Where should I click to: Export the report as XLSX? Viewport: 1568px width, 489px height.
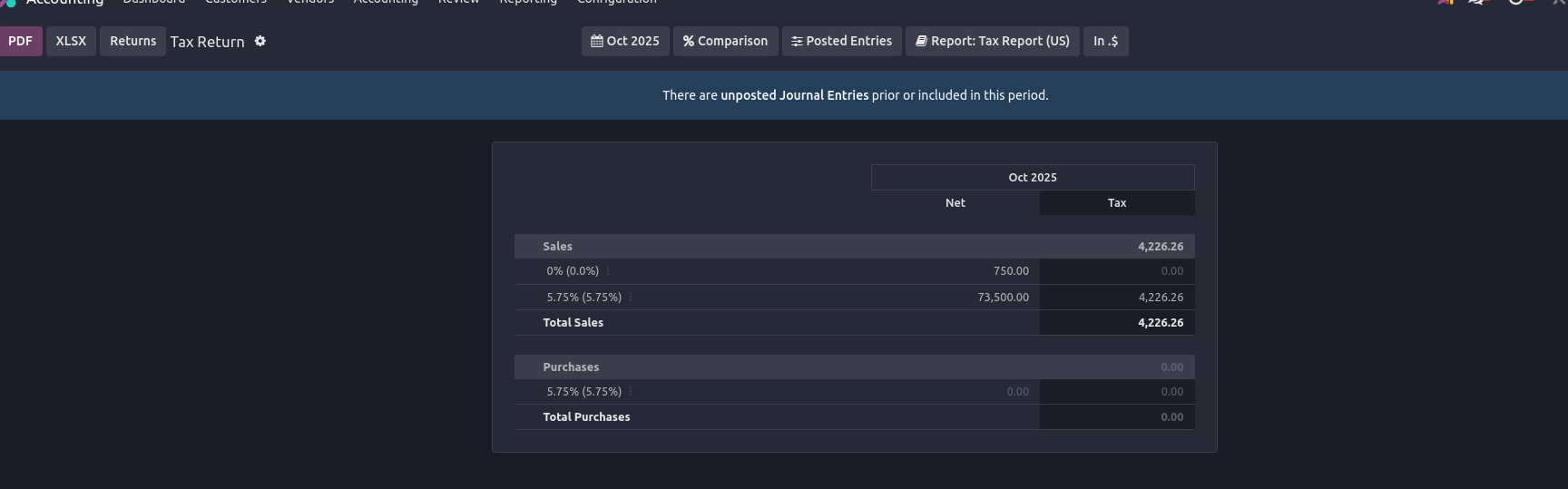[71, 42]
